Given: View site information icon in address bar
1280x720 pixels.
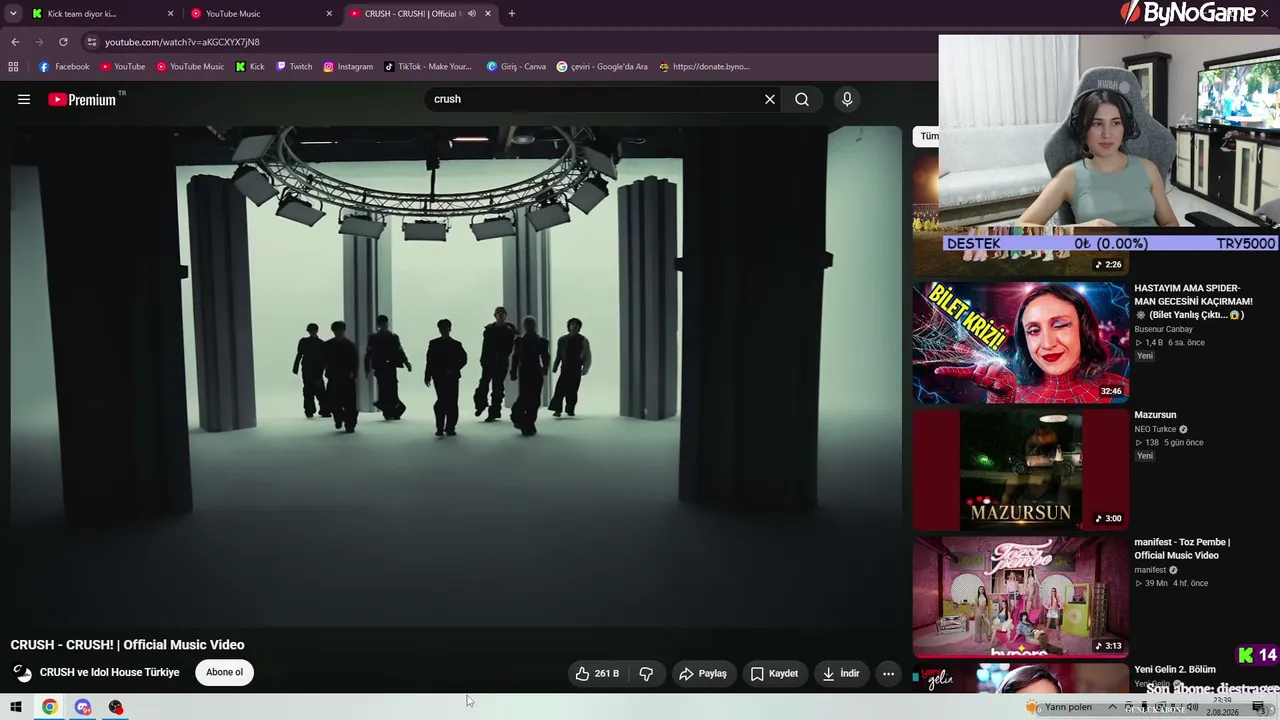Looking at the screenshot, I should [91, 42].
